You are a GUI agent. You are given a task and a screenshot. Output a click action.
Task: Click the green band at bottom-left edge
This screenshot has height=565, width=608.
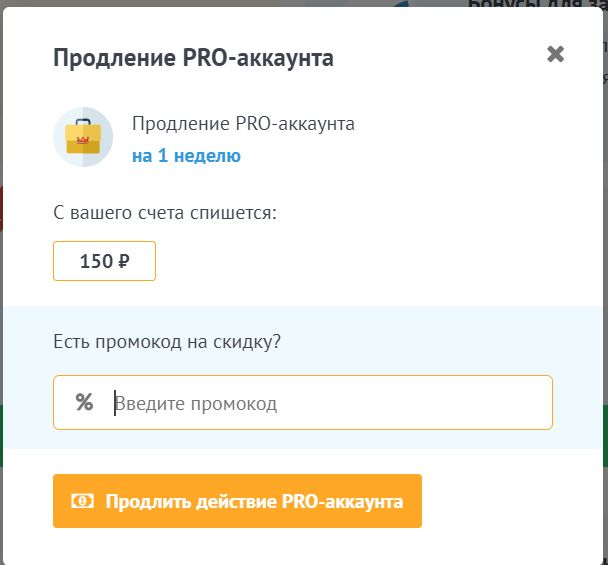1,435
